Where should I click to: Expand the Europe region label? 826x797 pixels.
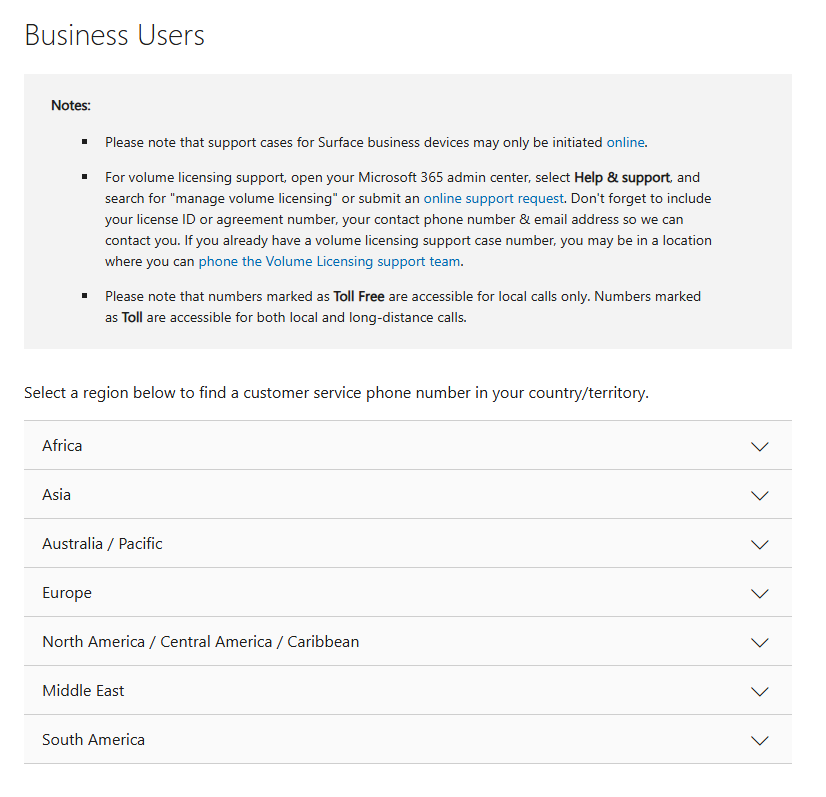coord(67,593)
